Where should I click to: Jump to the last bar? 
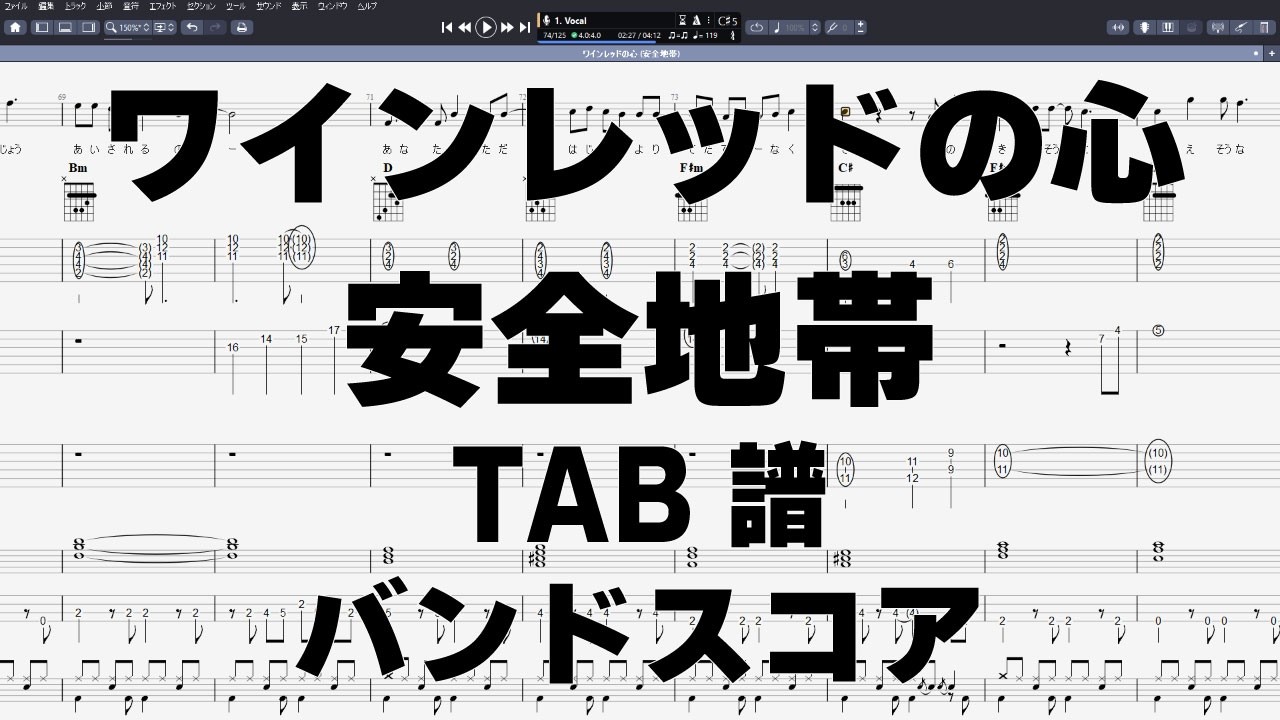525,28
